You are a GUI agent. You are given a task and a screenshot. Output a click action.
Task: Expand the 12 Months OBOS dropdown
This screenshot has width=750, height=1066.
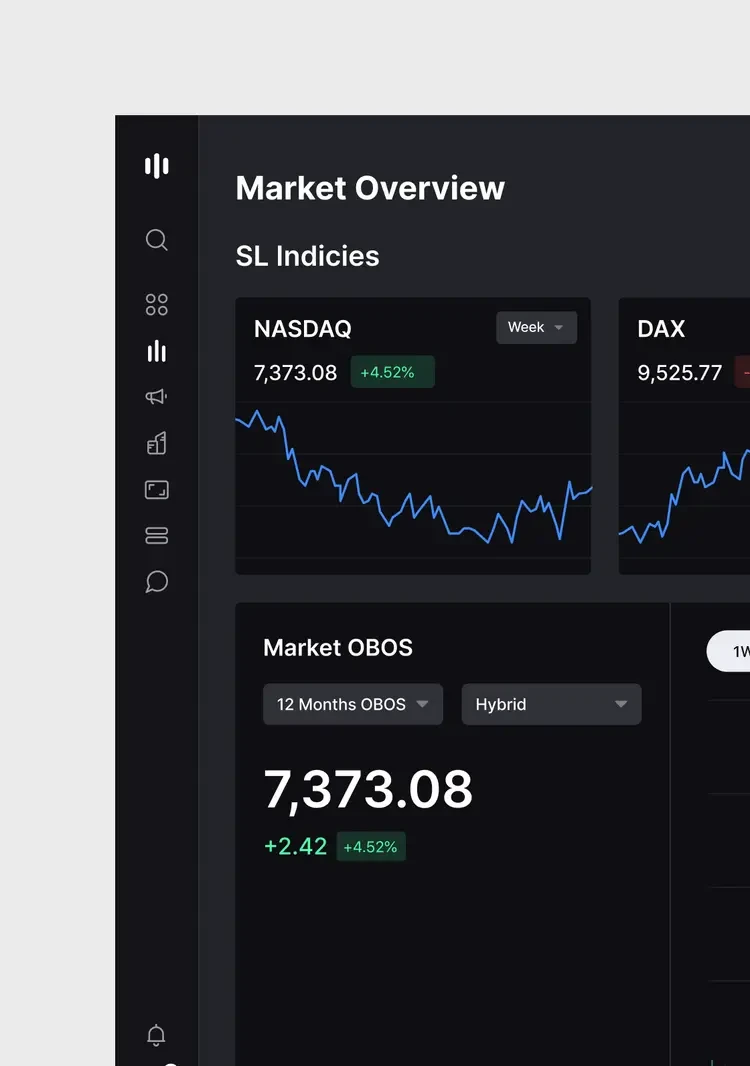coord(353,704)
